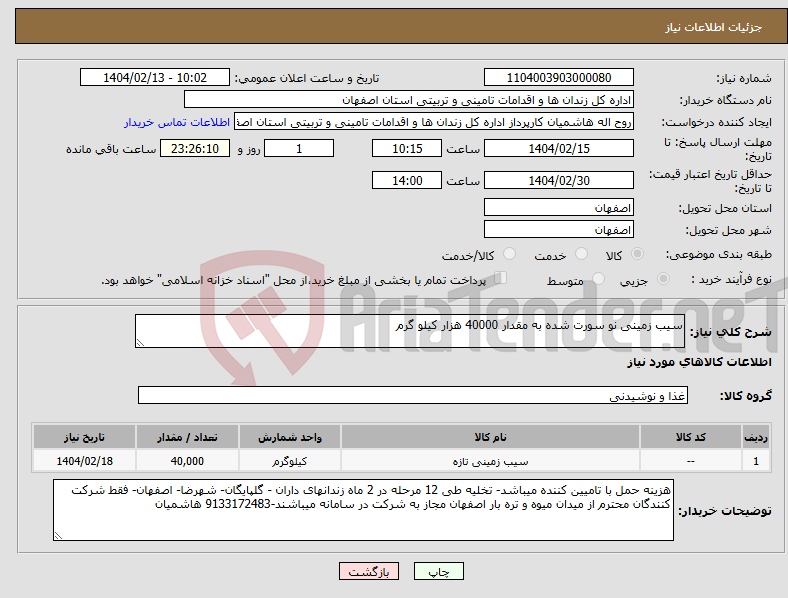Click need date cell 1404/02/18

84,461
